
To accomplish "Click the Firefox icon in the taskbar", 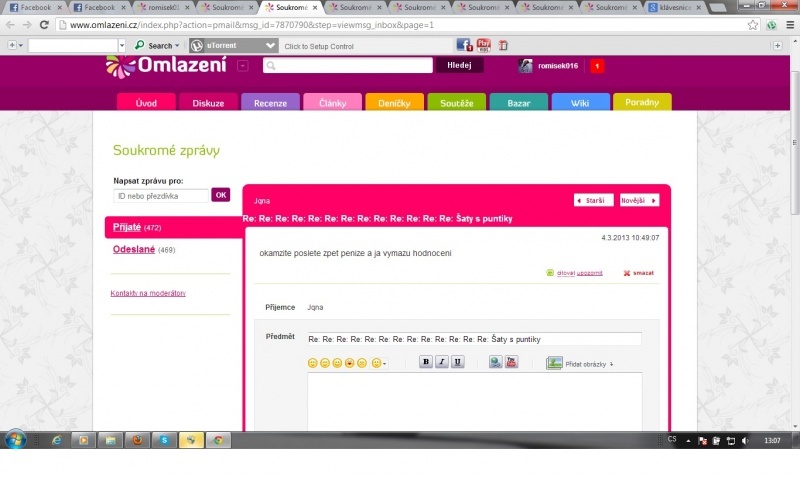I will (136, 440).
